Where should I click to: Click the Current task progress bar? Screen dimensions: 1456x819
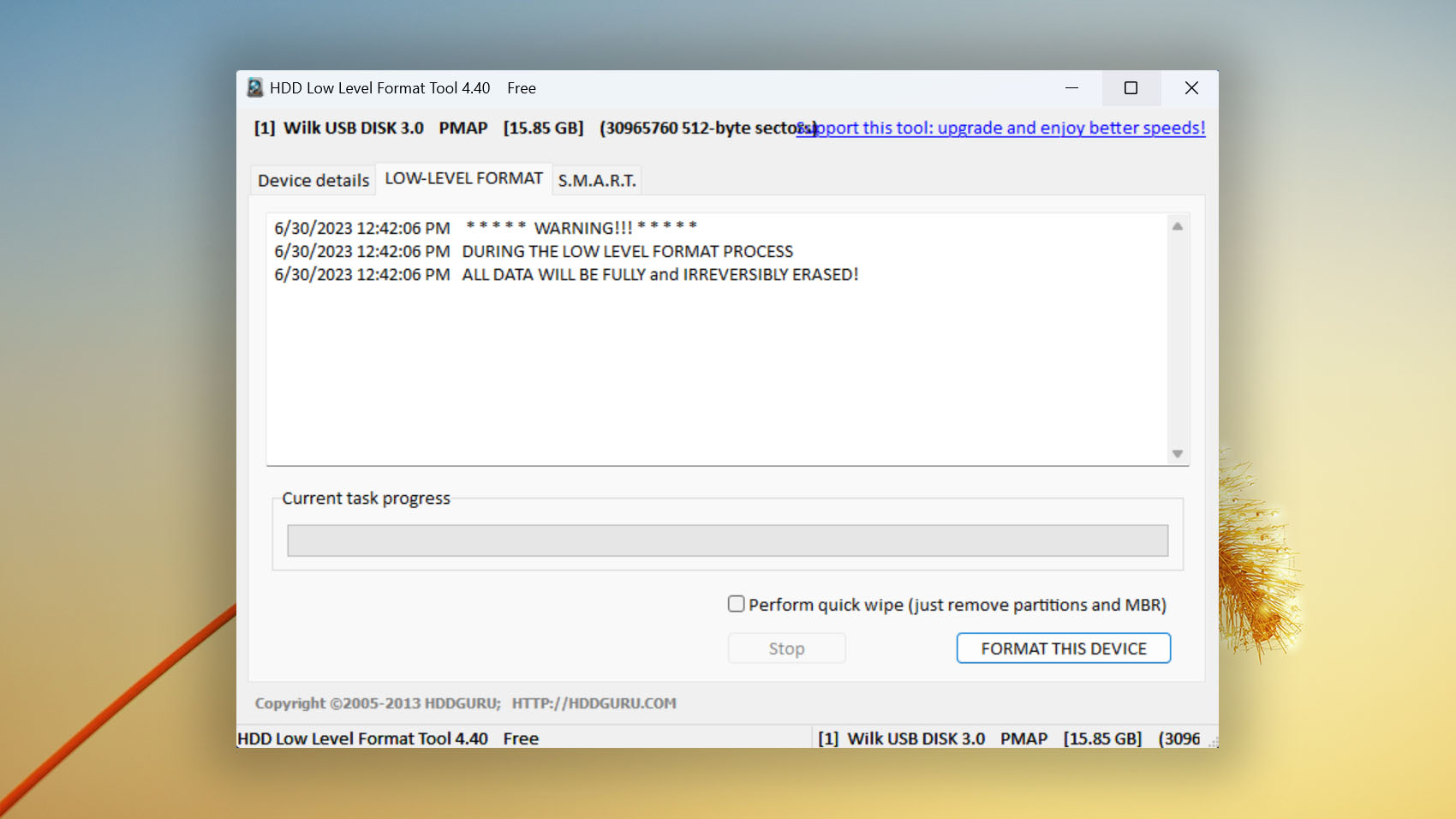pos(728,541)
